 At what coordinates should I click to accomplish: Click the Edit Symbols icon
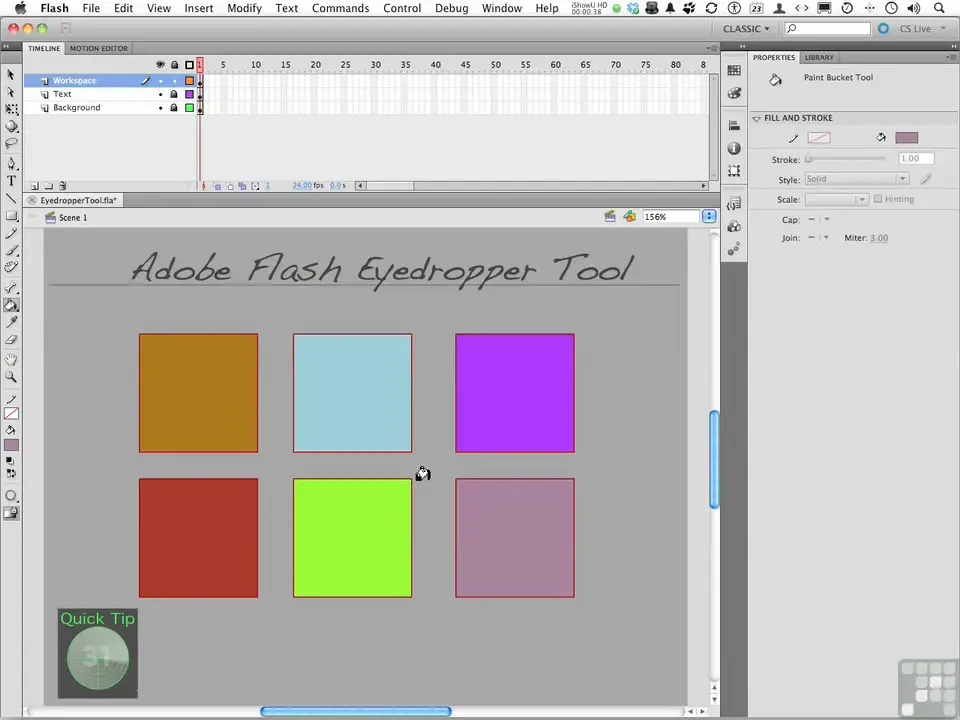[629, 216]
